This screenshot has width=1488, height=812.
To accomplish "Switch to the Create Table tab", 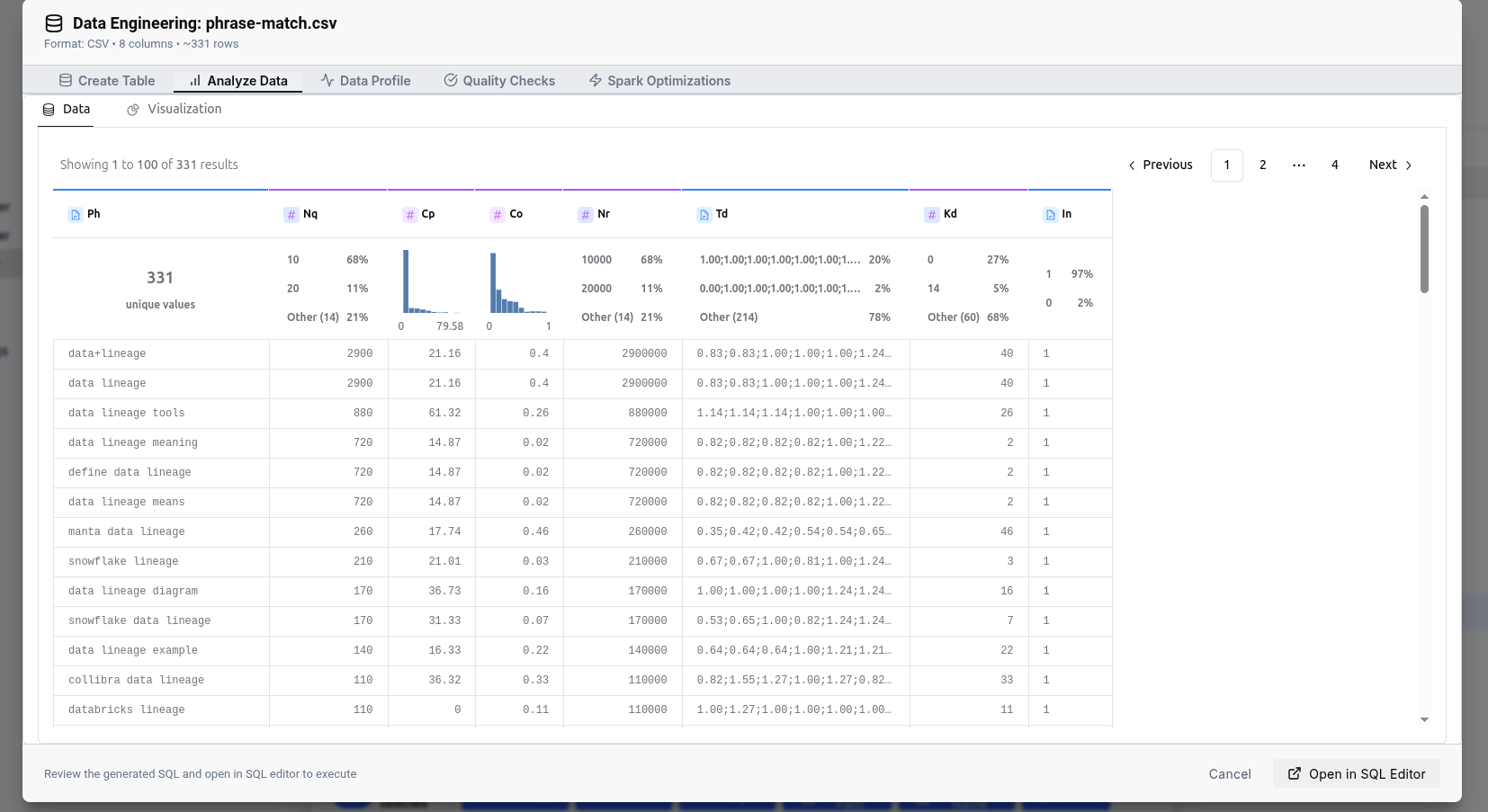I will (x=117, y=80).
